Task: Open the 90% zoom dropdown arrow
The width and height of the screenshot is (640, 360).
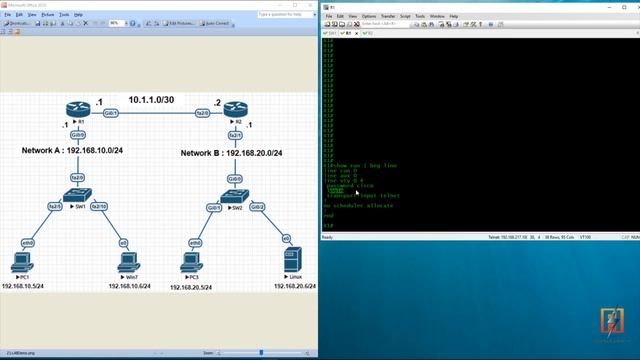Action: tap(126, 23)
